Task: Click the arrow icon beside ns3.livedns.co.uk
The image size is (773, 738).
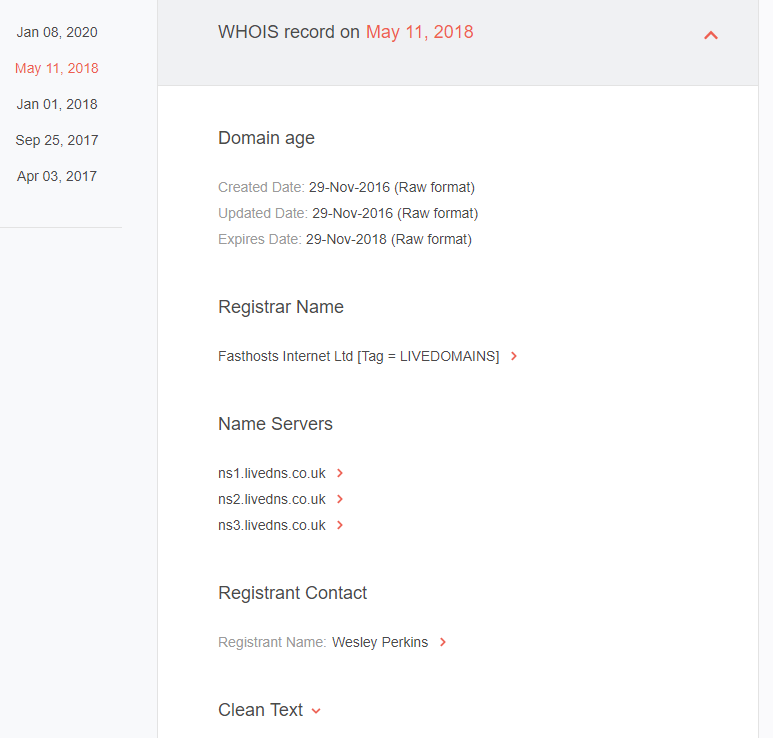Action: click(x=340, y=525)
